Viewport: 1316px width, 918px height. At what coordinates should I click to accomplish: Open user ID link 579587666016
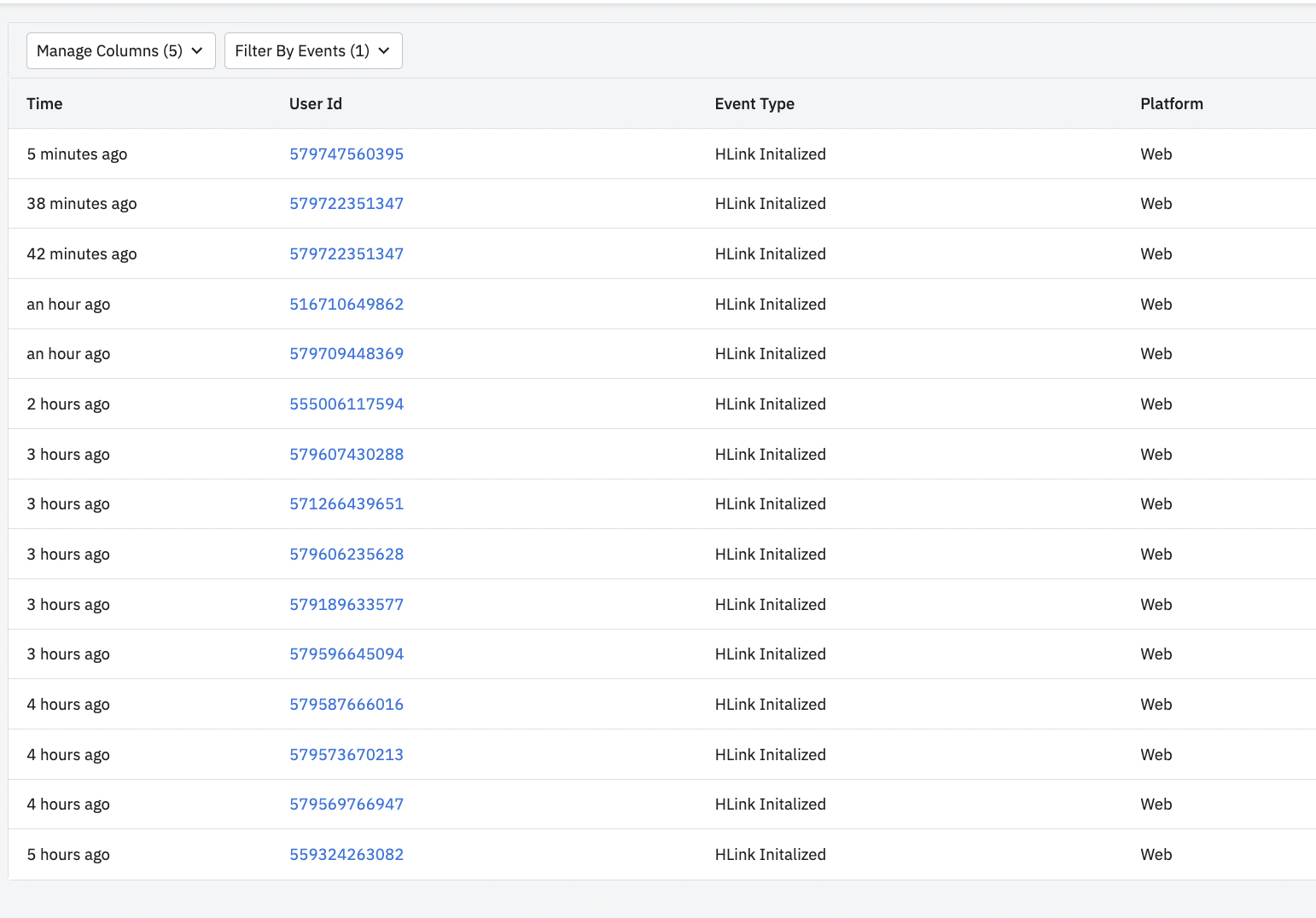[x=346, y=704]
